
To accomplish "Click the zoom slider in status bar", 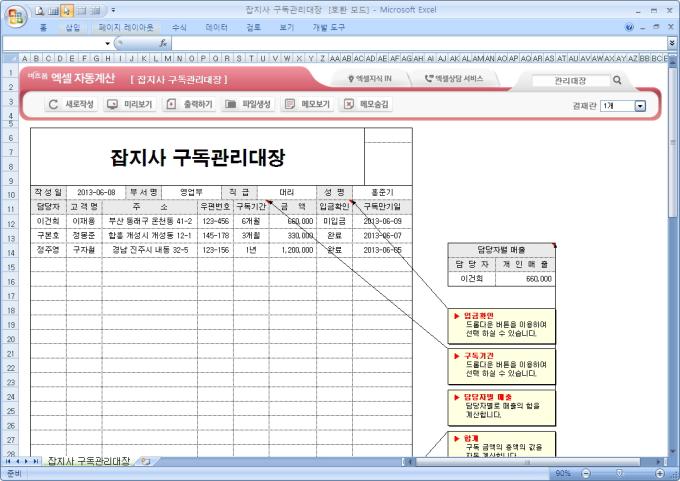I will pos(619,472).
